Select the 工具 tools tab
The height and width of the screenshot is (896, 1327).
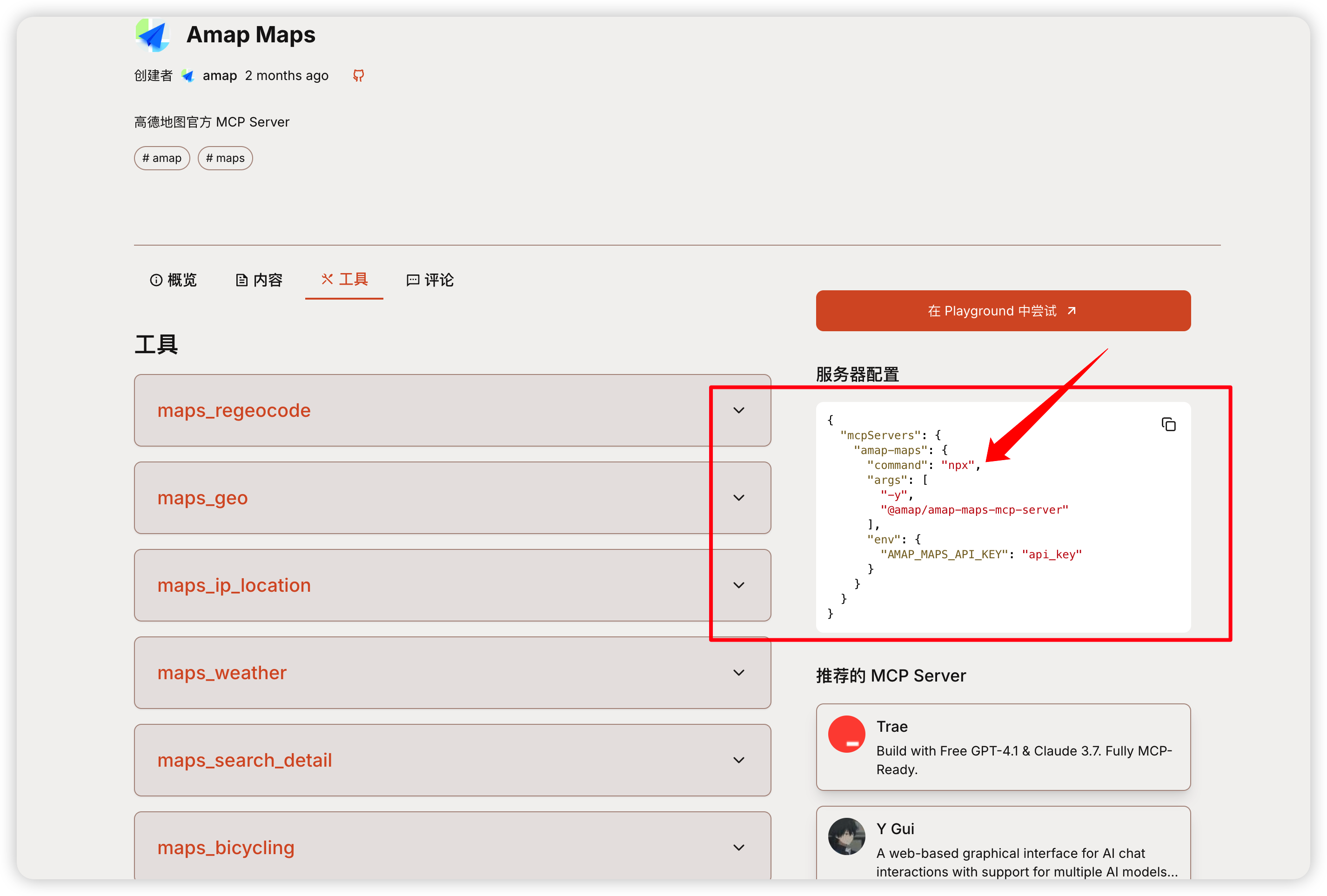(x=344, y=279)
